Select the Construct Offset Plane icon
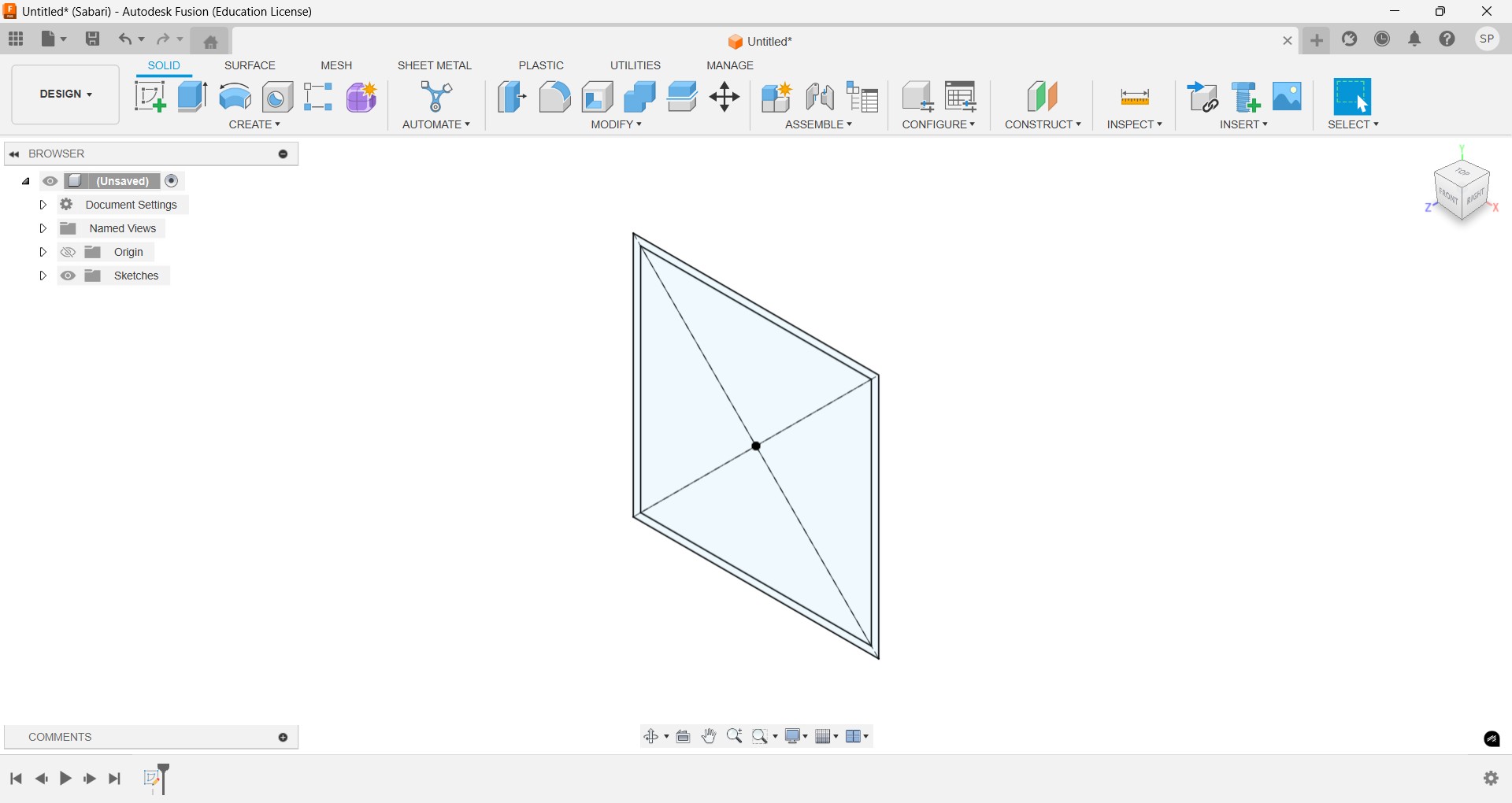Image resolution: width=1512 pixels, height=803 pixels. [x=1043, y=97]
